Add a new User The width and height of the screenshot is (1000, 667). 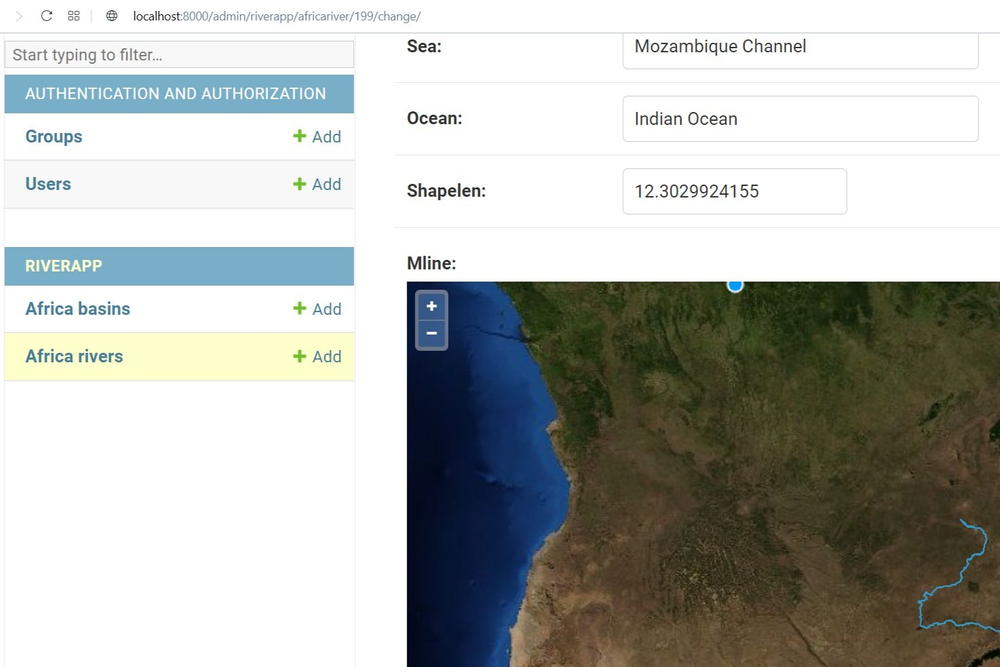point(317,184)
